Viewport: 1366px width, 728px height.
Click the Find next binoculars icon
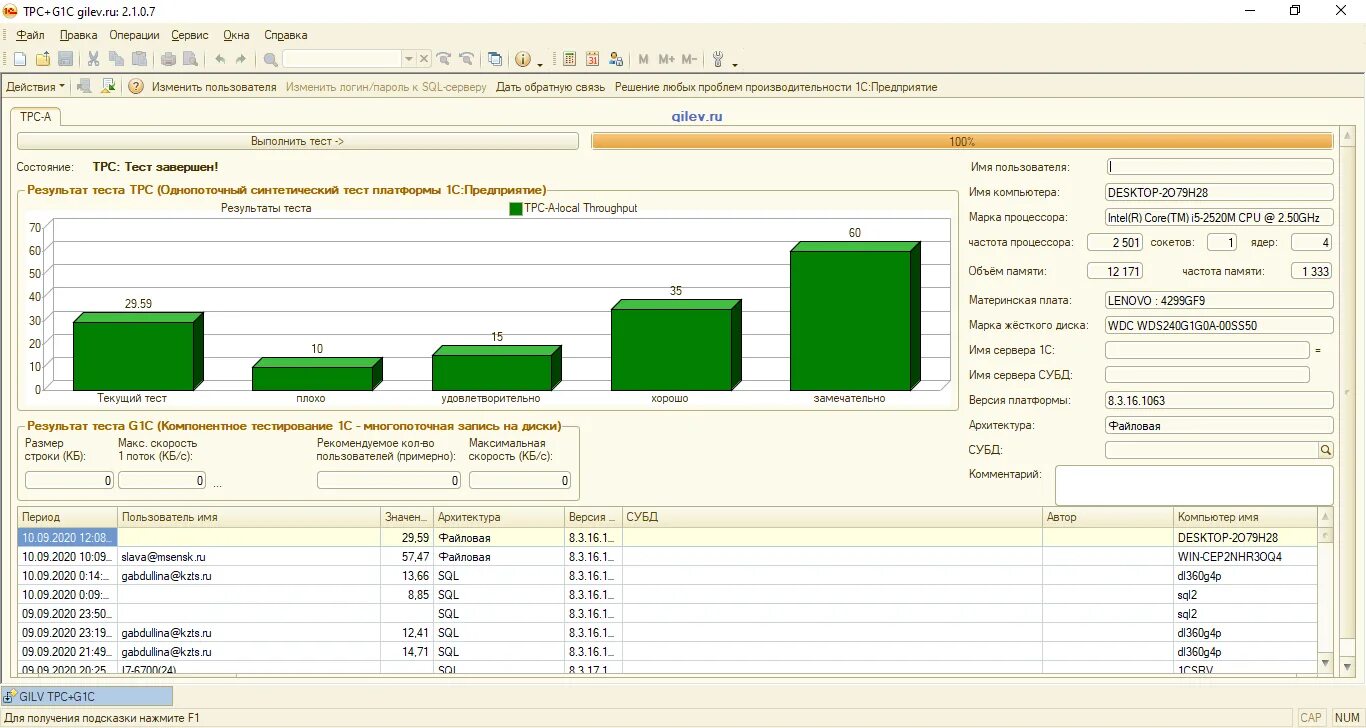(444, 59)
